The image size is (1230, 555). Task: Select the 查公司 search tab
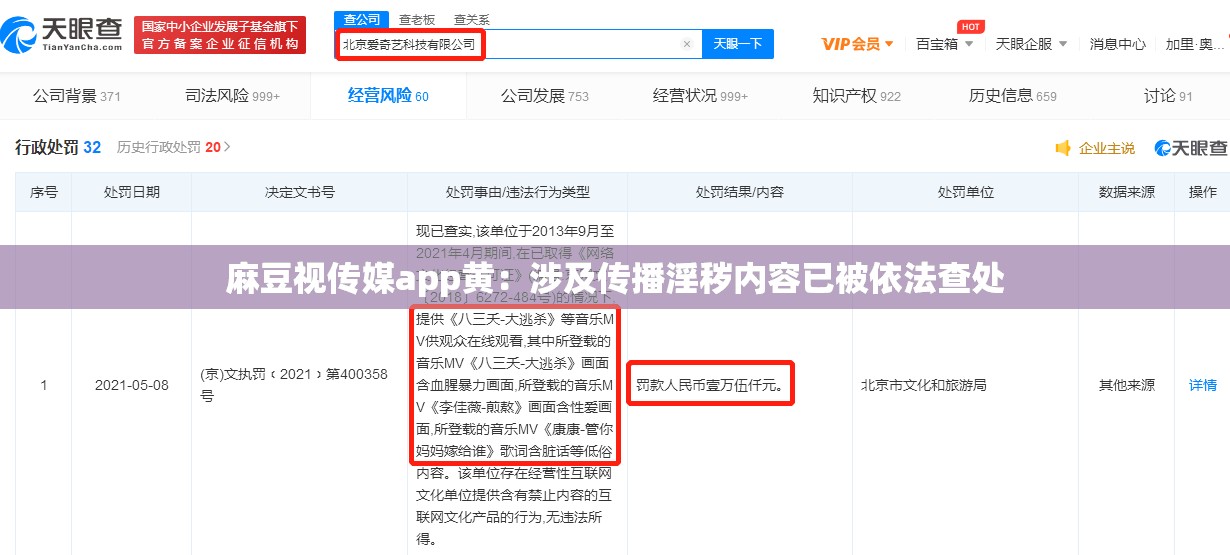tap(362, 19)
